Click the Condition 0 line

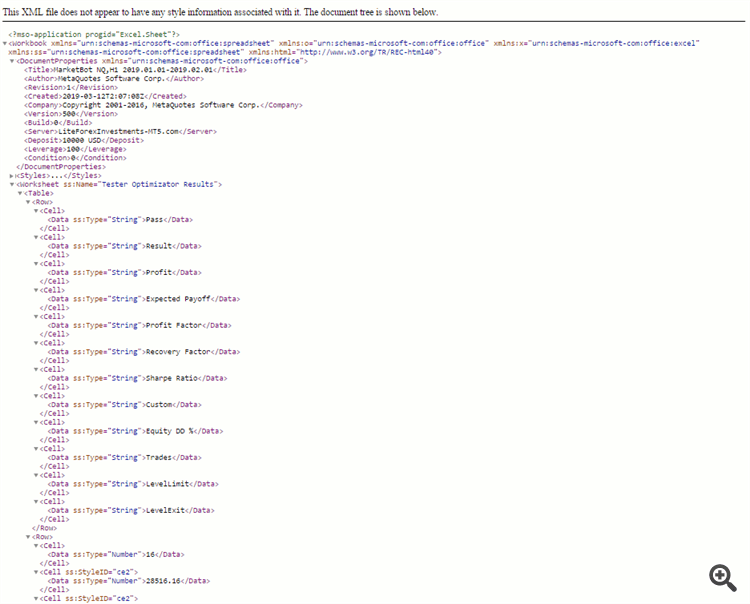pos(75,158)
